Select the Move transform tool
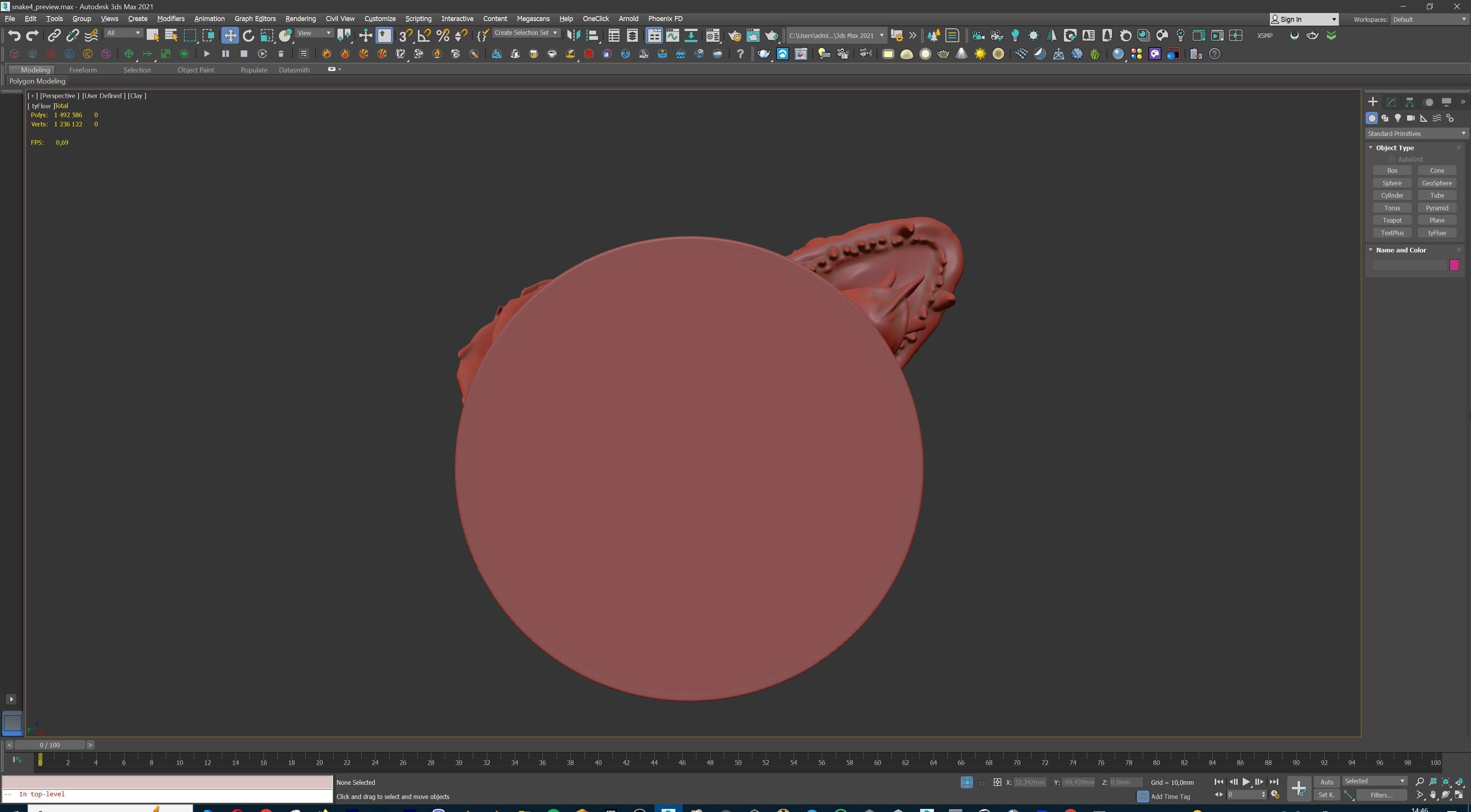Image resolution: width=1471 pixels, height=812 pixels. pyautogui.click(x=229, y=35)
